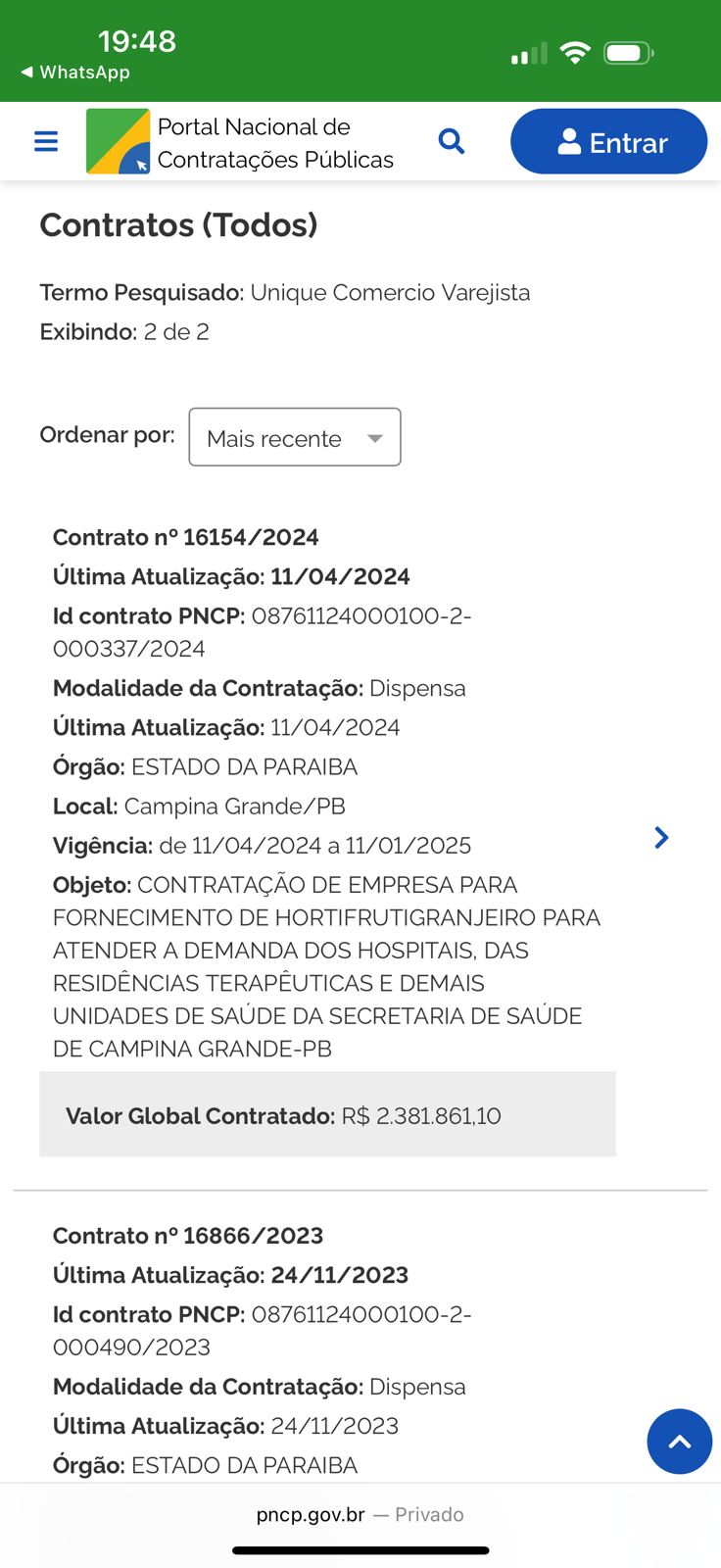The height and width of the screenshot is (1568, 721).
Task: Tap the Wi-Fi status icon
Action: tap(575, 53)
